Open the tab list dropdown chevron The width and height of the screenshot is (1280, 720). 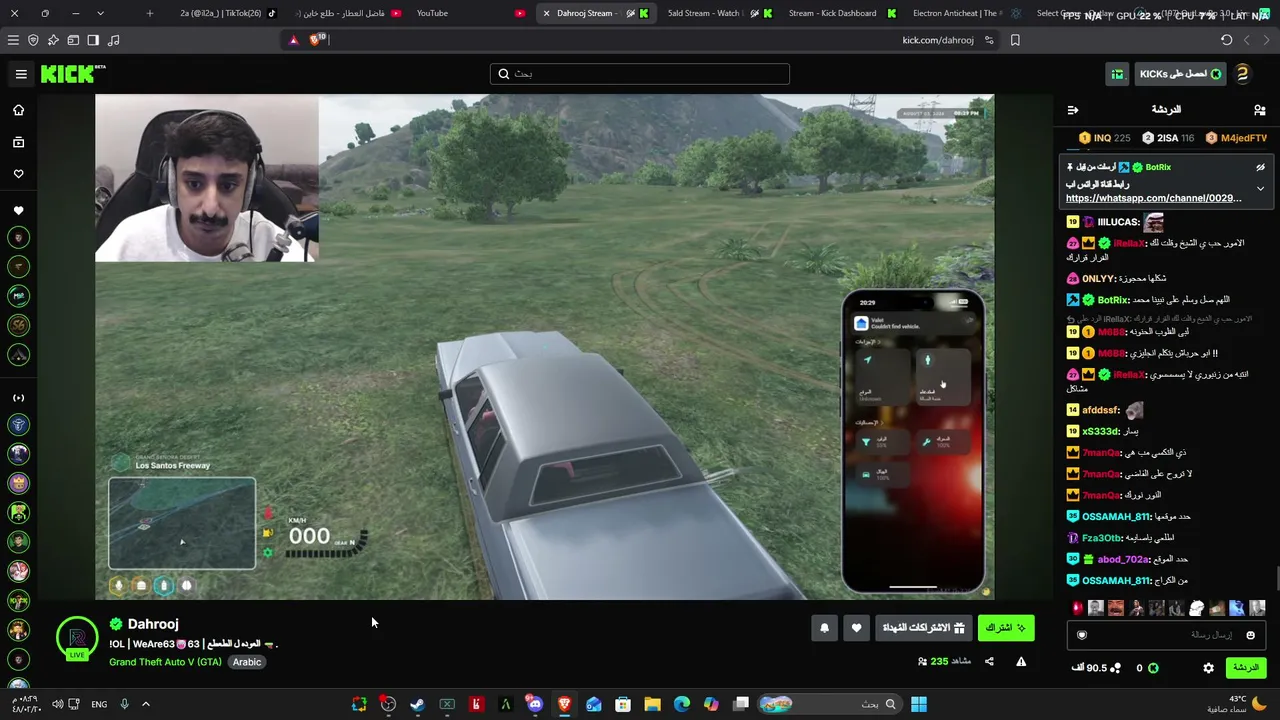pos(100,13)
